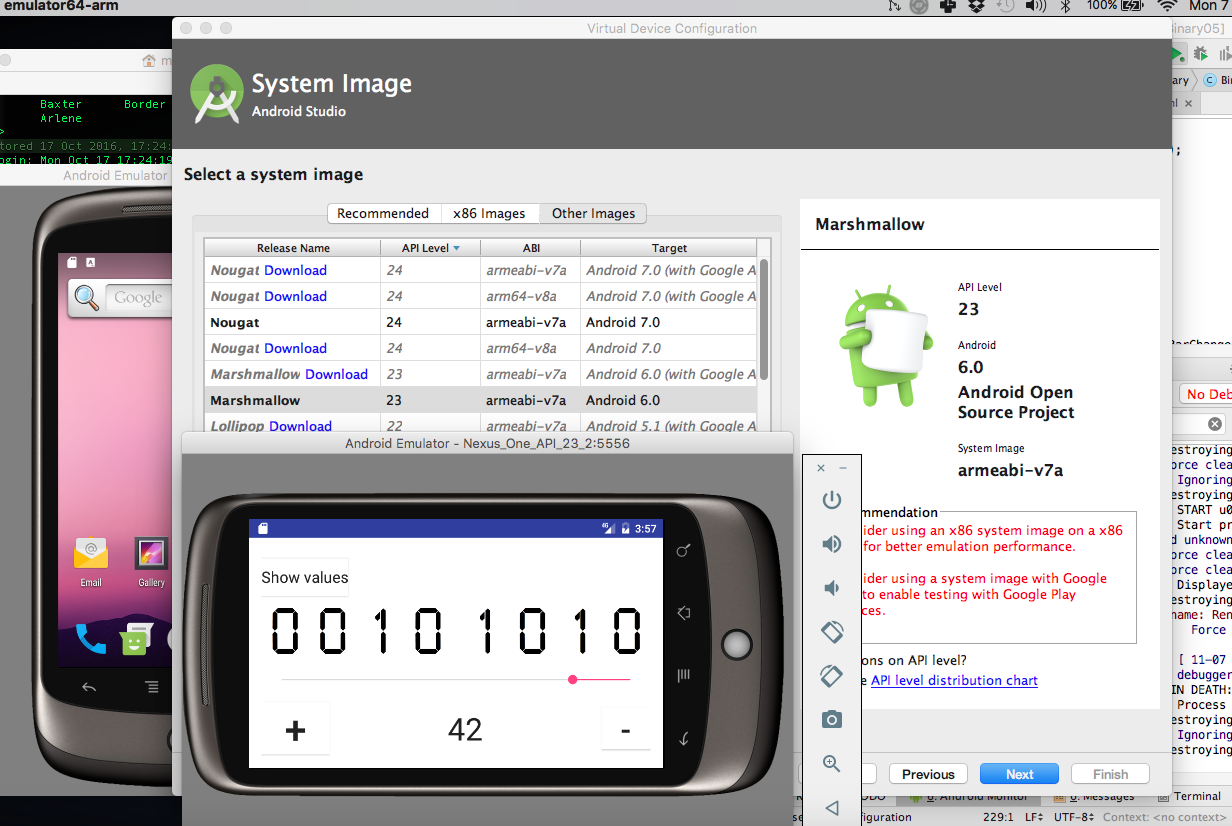
Task: Click the Next button
Action: pyautogui.click(x=1019, y=774)
